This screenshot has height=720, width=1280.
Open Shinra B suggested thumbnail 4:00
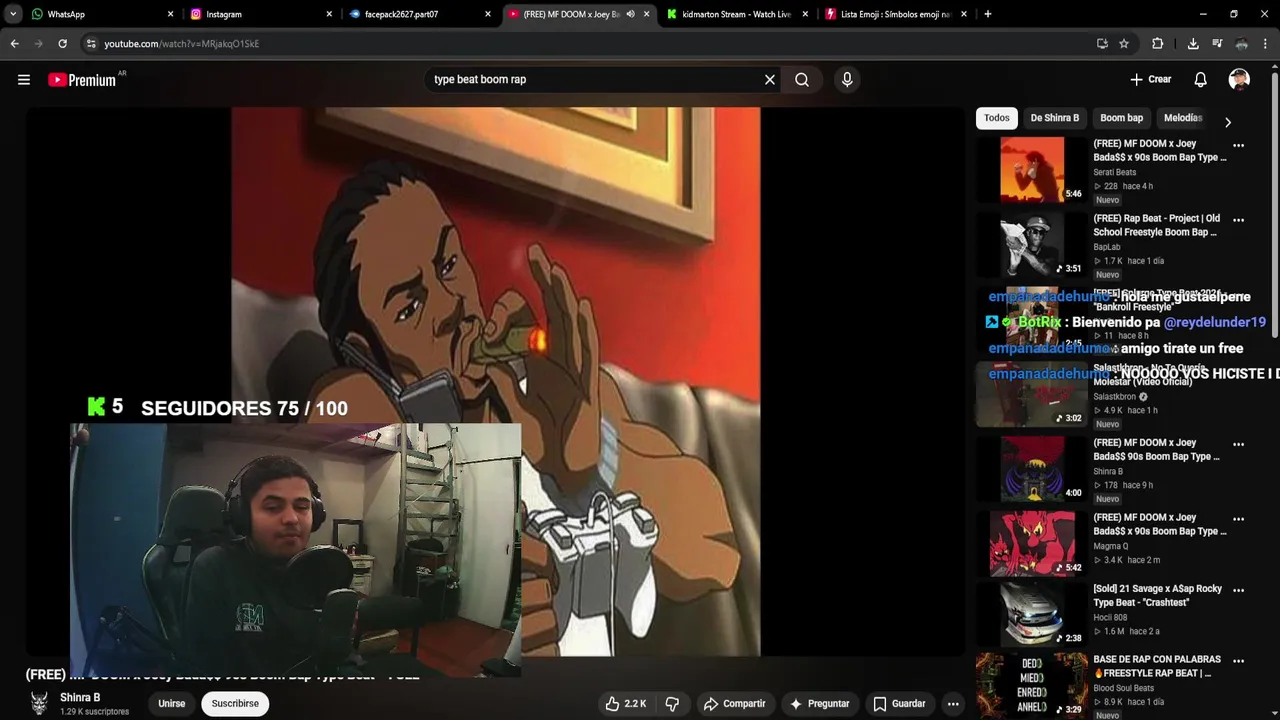tap(1032, 469)
